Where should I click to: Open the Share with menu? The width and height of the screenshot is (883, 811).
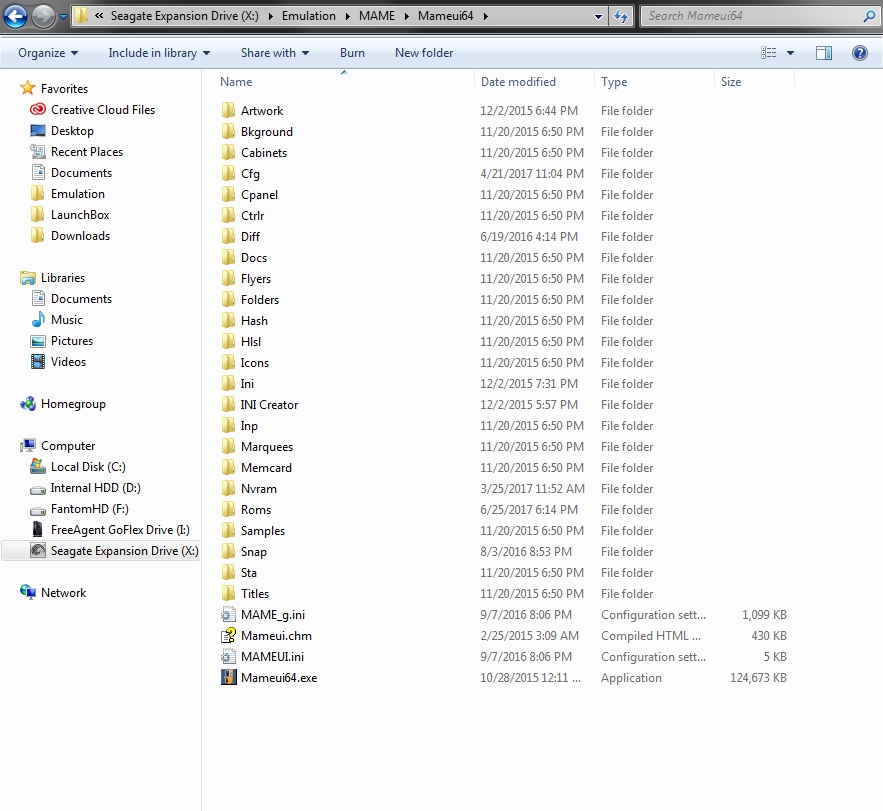click(x=275, y=53)
